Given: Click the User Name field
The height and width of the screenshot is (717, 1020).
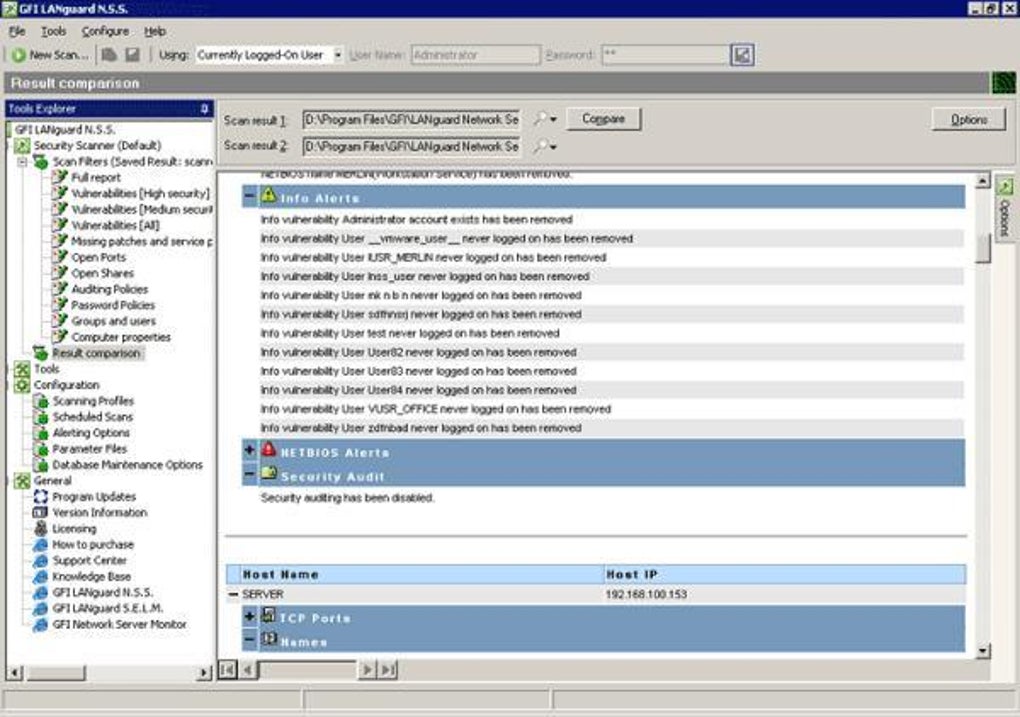Looking at the screenshot, I should (476, 55).
